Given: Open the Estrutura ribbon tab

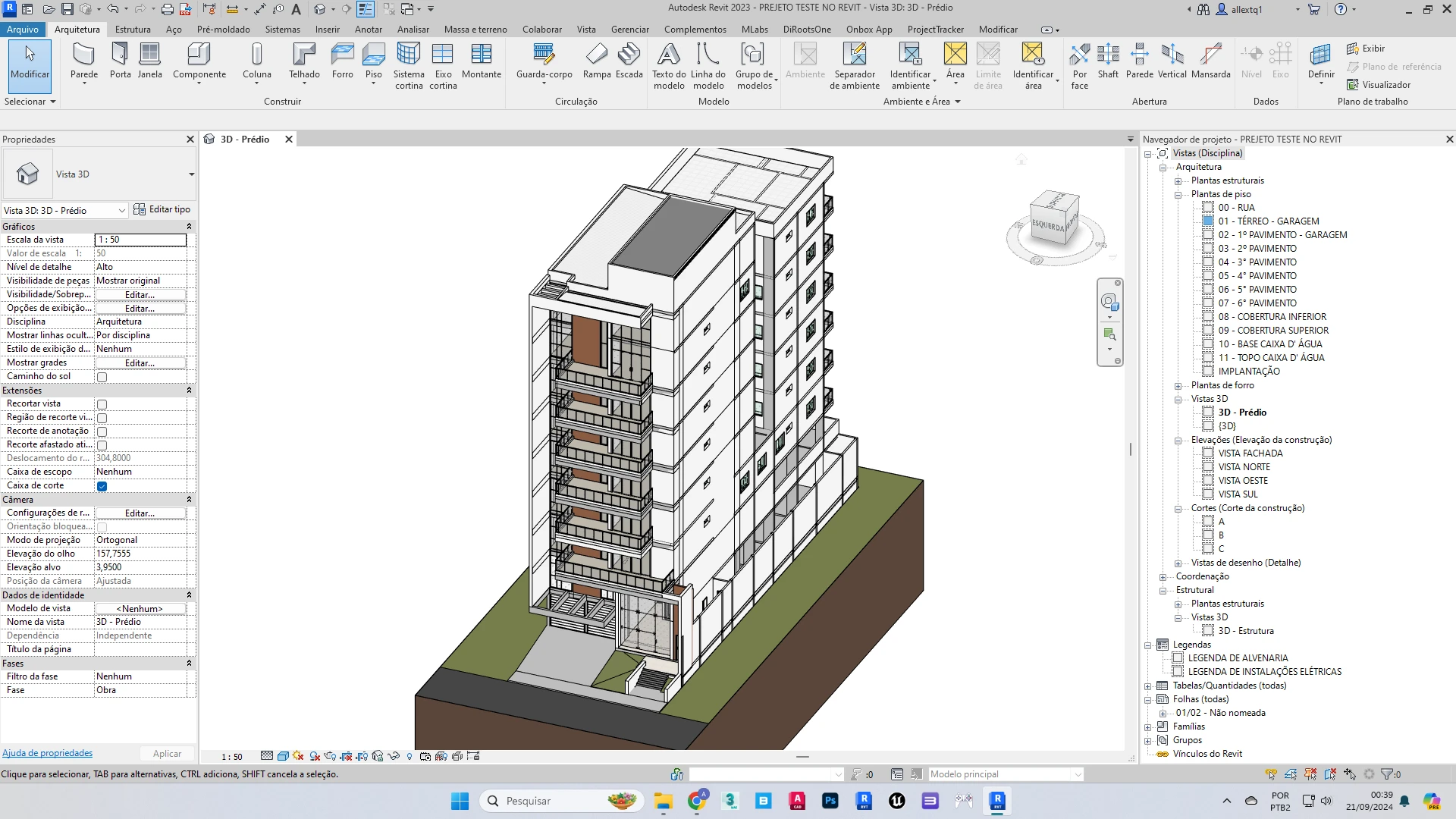Looking at the screenshot, I should point(133,30).
